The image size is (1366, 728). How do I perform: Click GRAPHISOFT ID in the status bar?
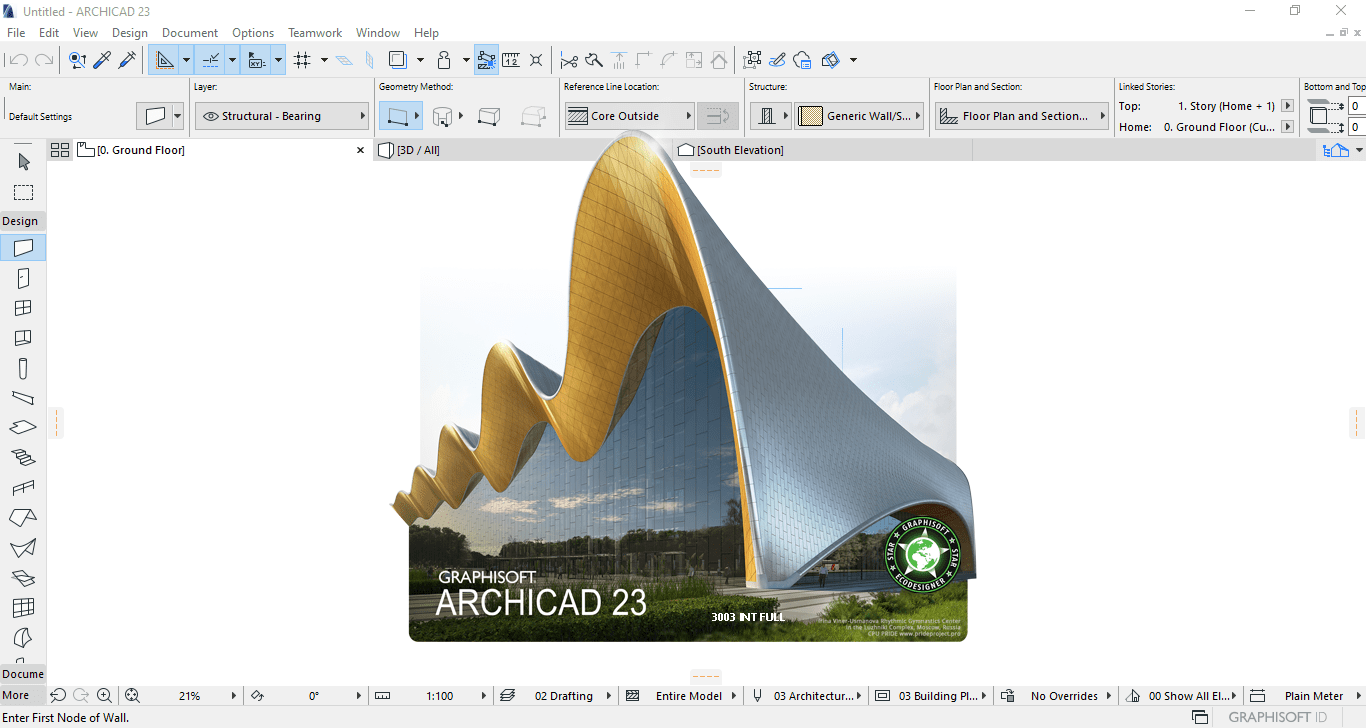(1277, 717)
